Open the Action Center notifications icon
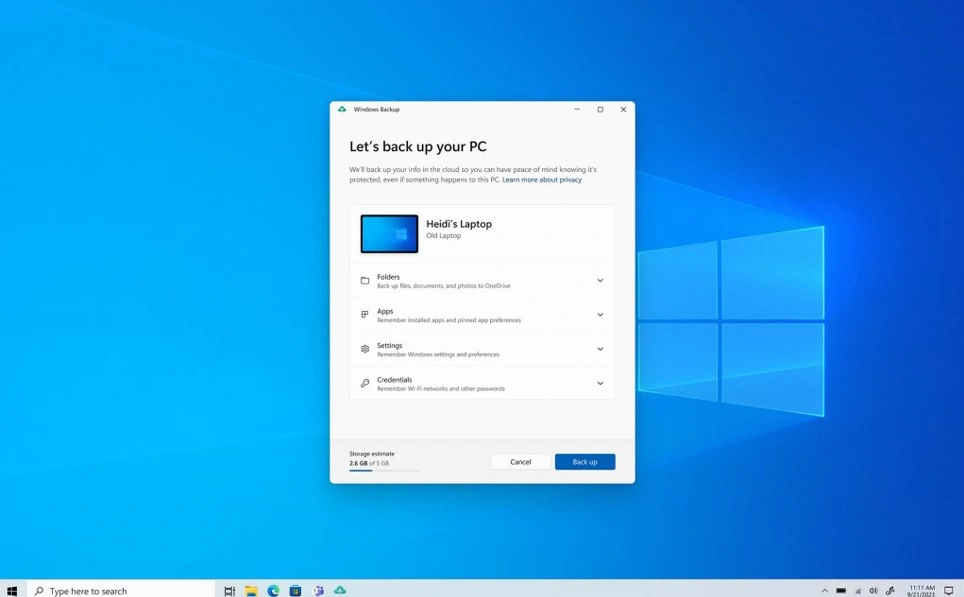Image resolution: width=964 pixels, height=597 pixels. [949, 591]
